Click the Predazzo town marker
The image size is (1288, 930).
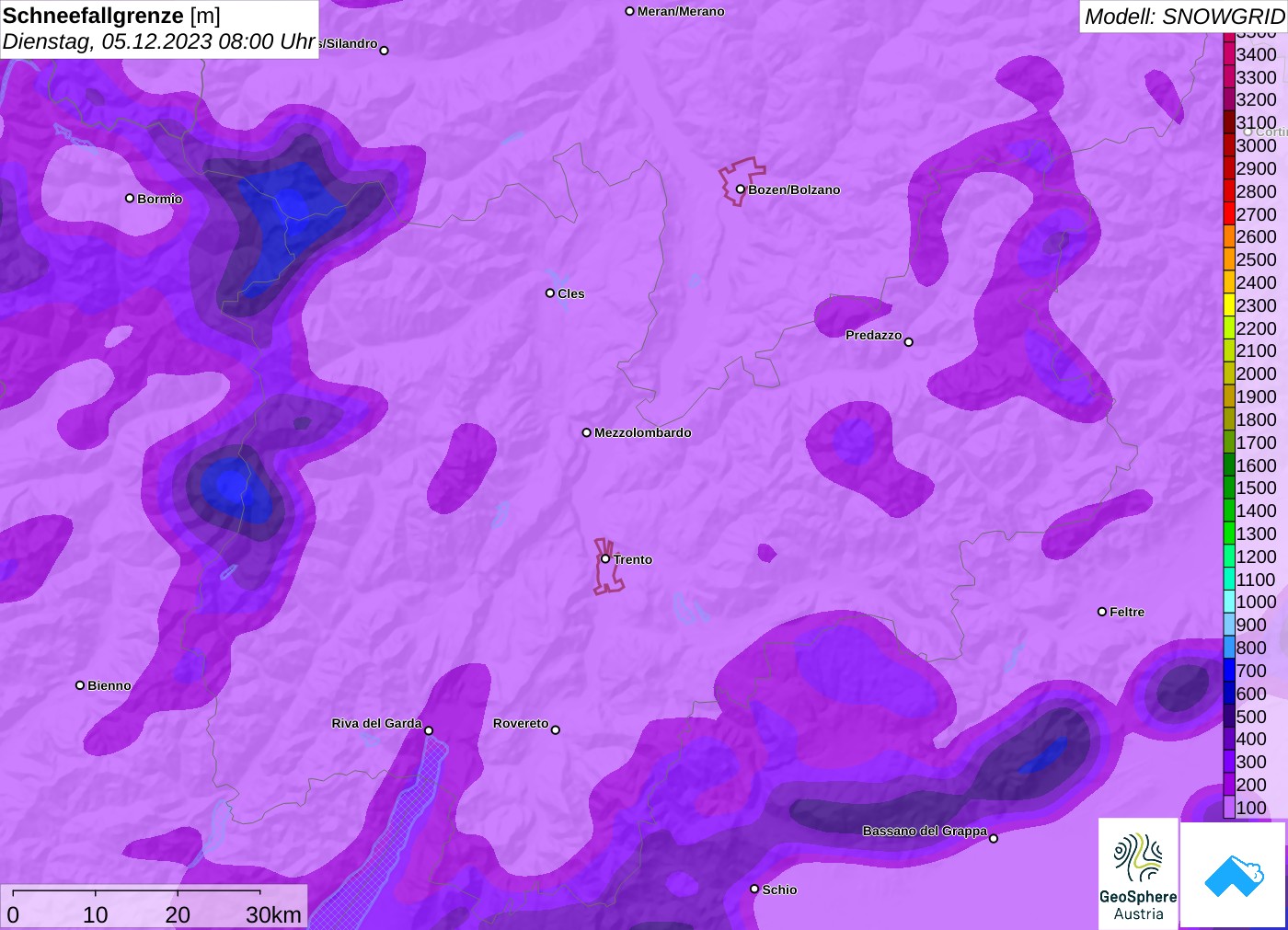click(x=908, y=342)
